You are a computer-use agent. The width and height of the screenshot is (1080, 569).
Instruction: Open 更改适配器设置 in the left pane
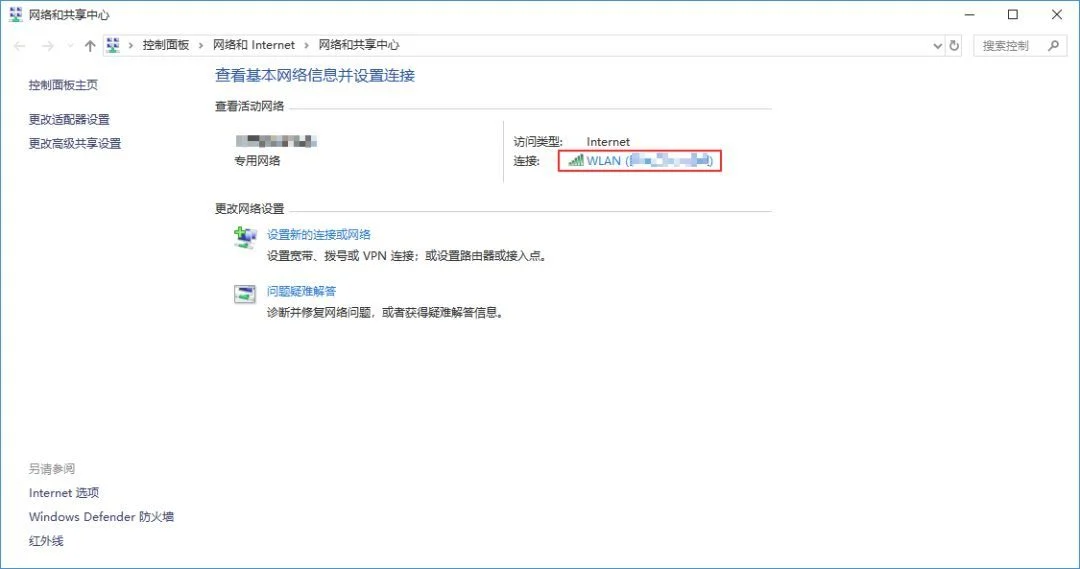(x=69, y=119)
